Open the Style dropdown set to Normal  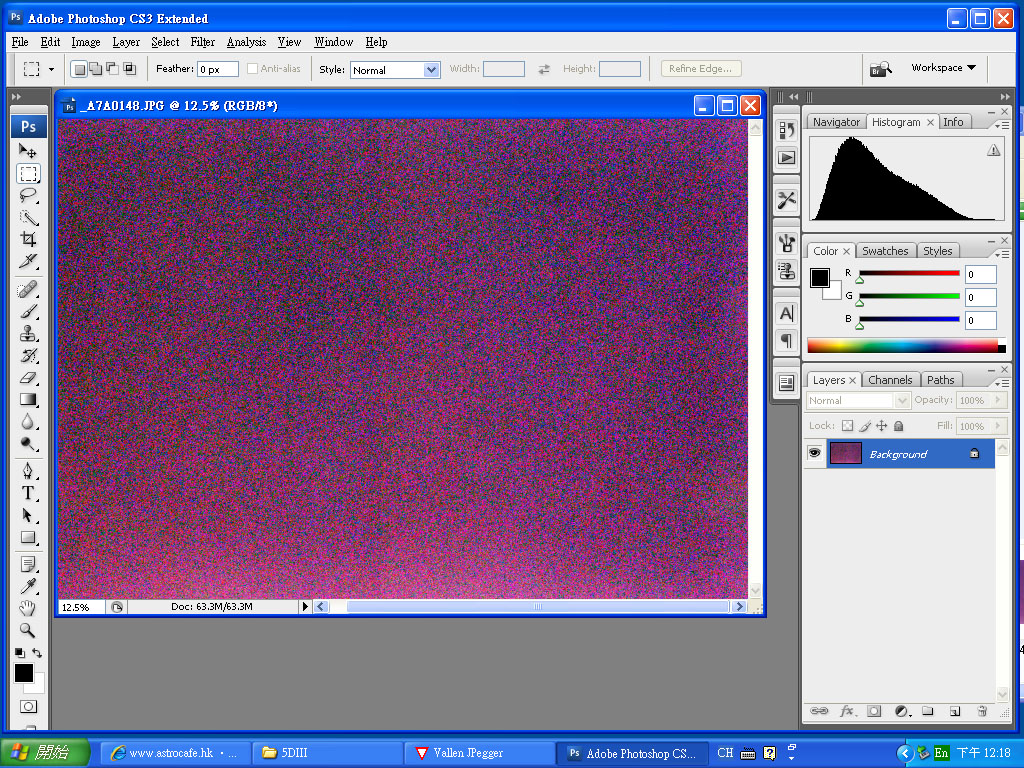(394, 70)
